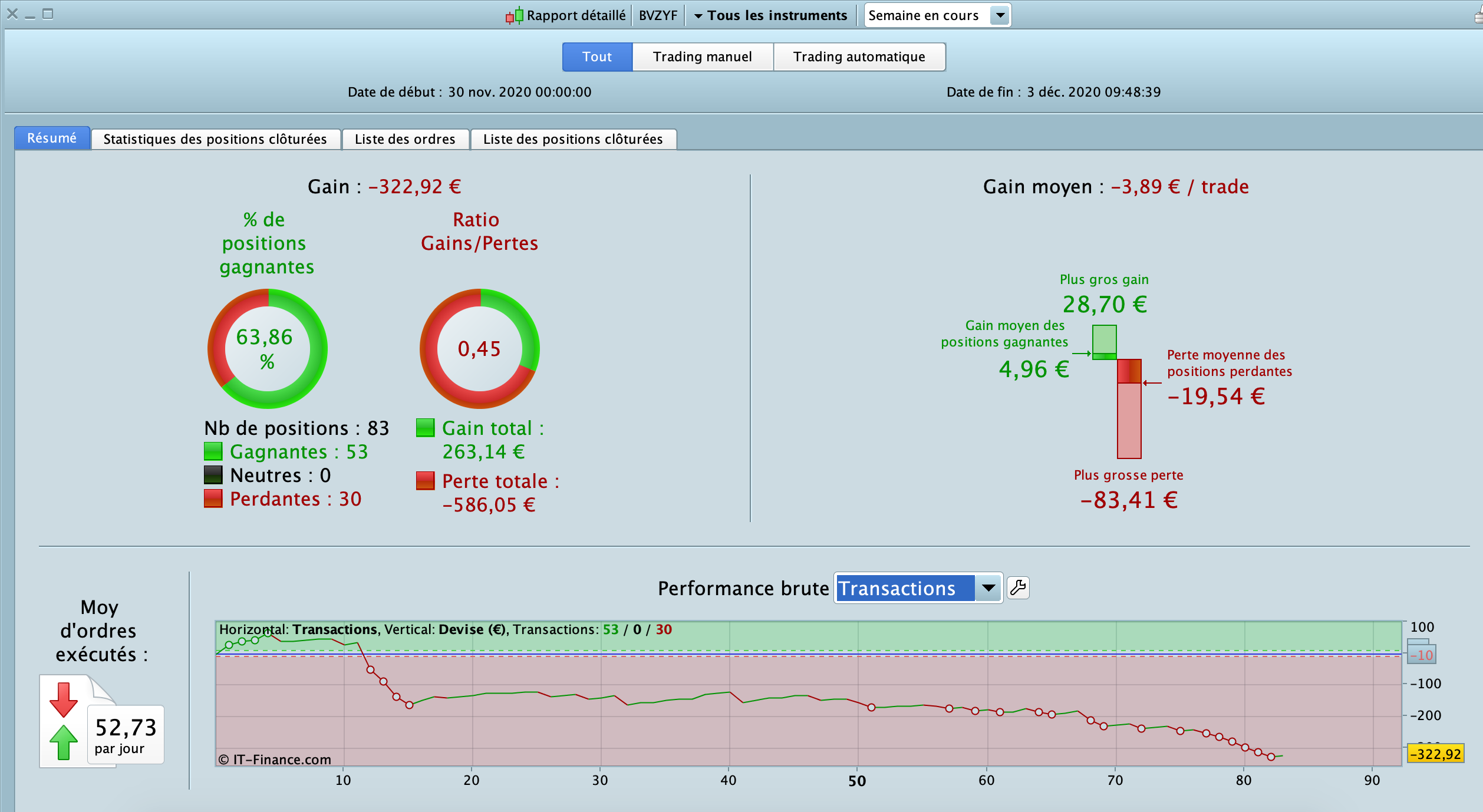Screen dimensions: 1483x812
Task: Click the red Perte totale legend square
Action: point(425,481)
